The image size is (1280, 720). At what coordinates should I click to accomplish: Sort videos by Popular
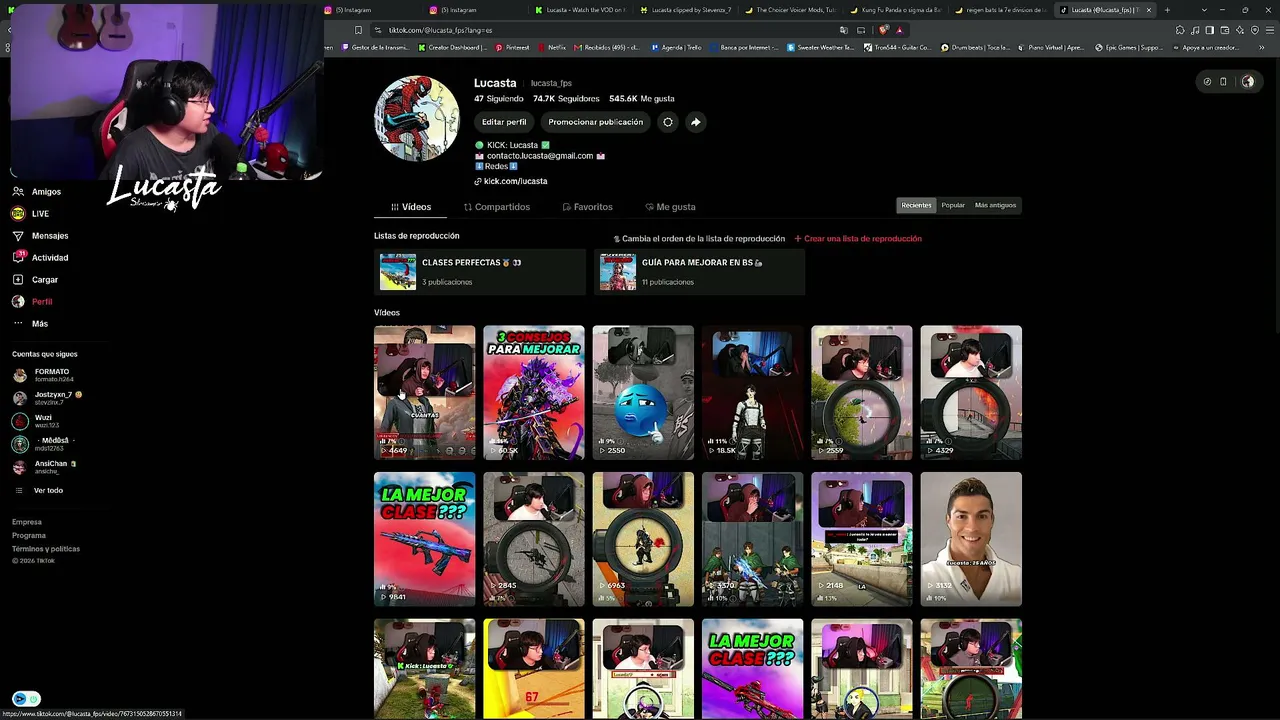point(953,205)
